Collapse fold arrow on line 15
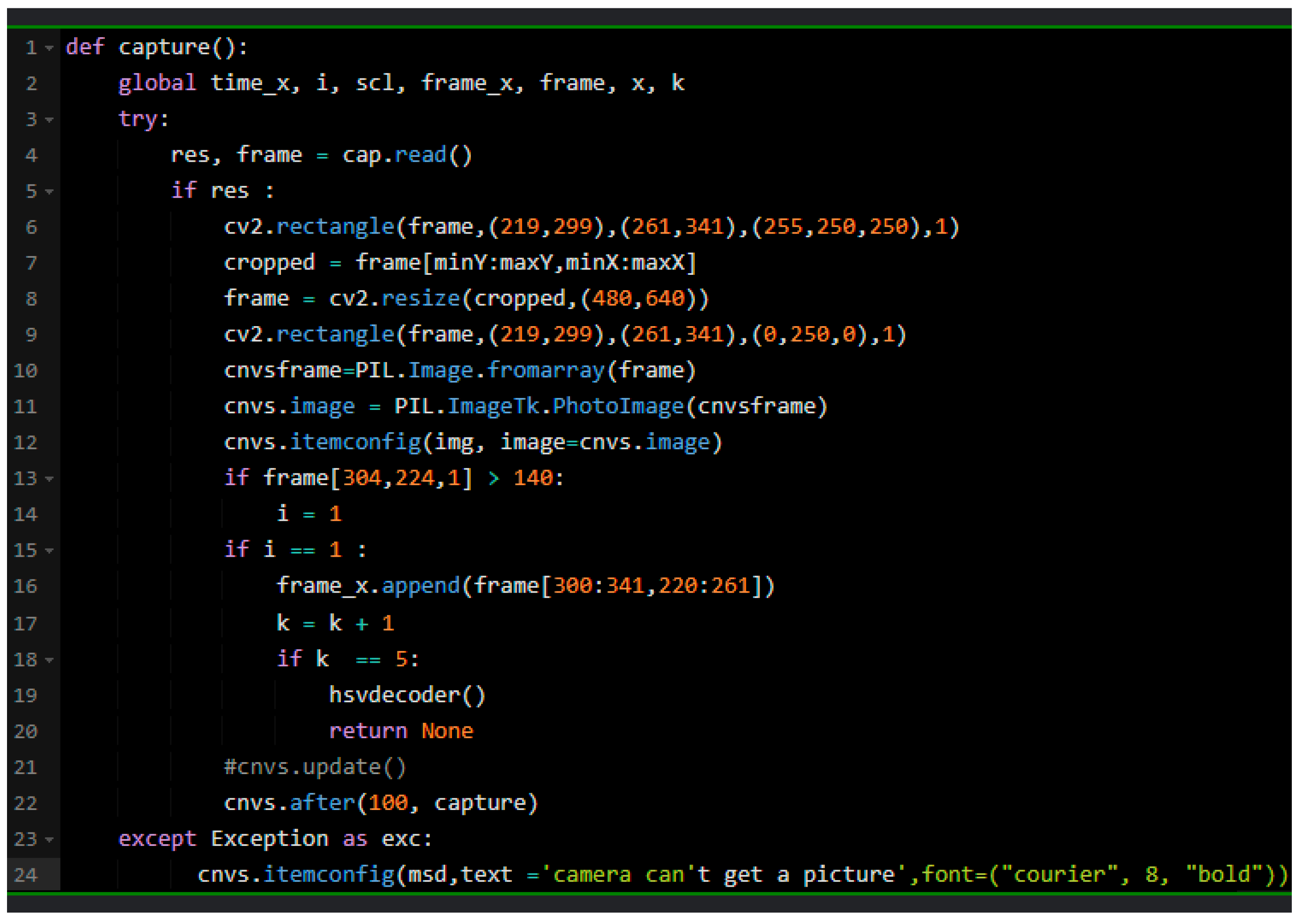1301x924 pixels. [50, 551]
